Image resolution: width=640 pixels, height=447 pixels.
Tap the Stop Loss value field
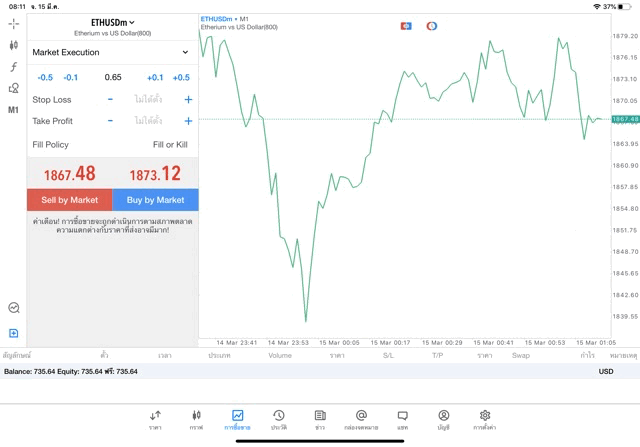click(148, 99)
